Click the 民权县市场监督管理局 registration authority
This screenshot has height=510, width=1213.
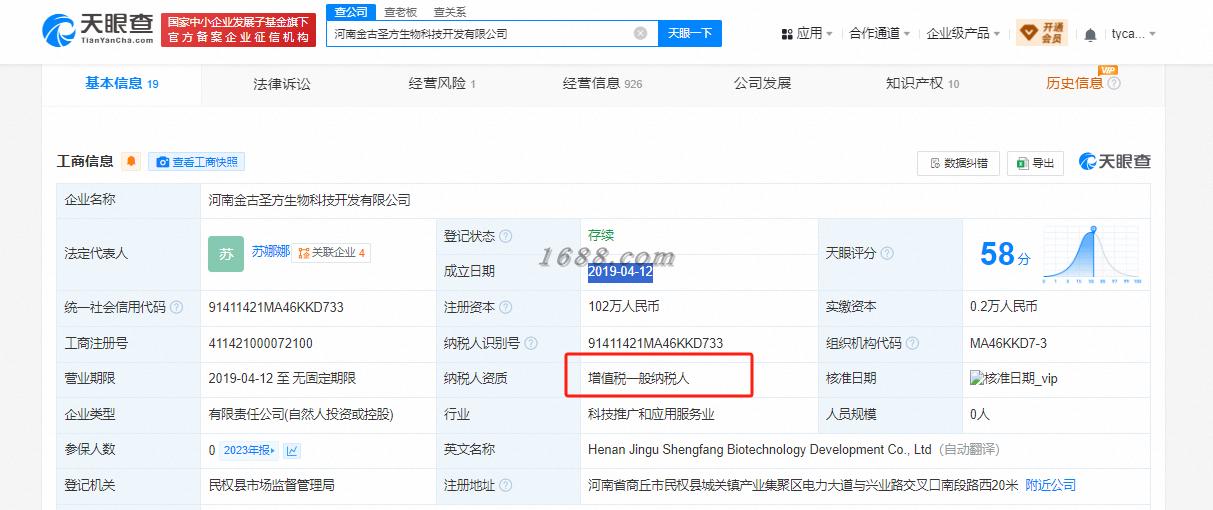[271, 485]
